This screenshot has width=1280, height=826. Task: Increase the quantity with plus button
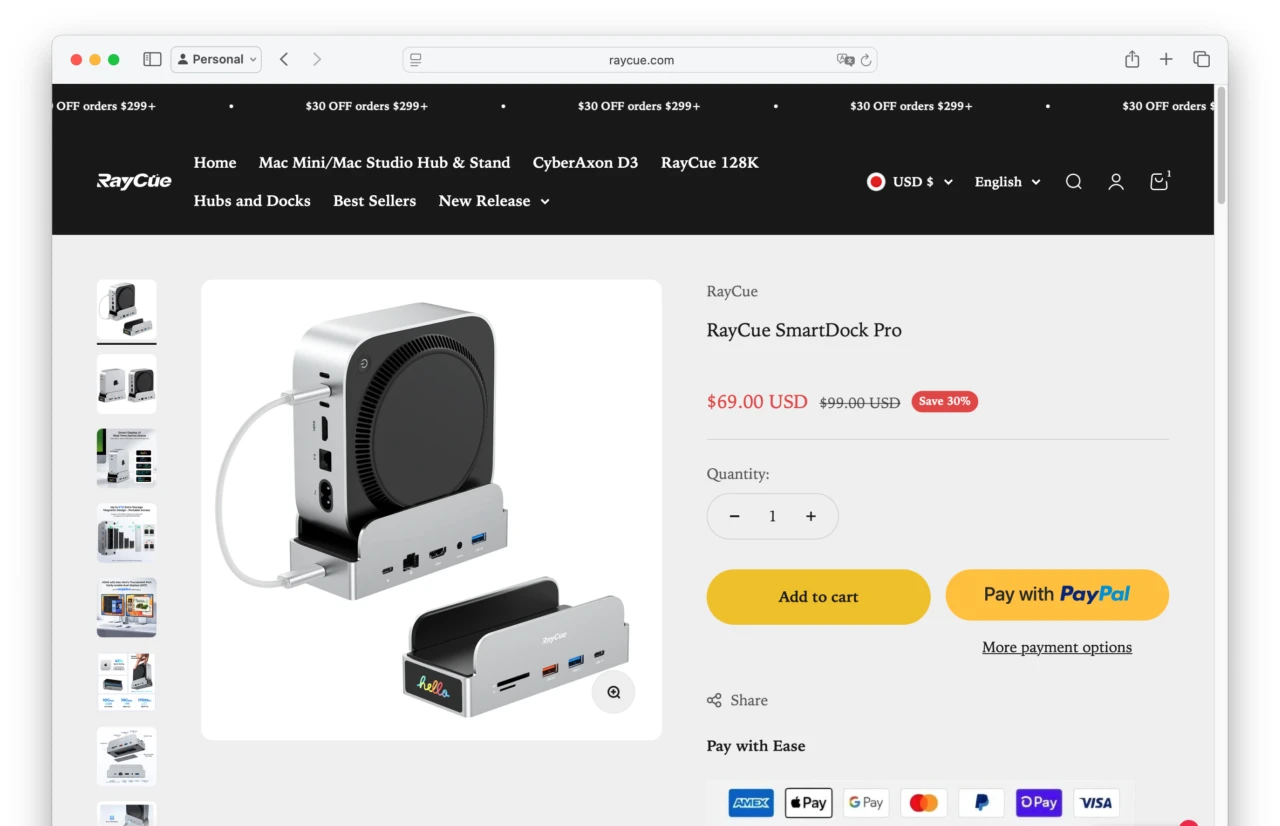[x=811, y=516]
